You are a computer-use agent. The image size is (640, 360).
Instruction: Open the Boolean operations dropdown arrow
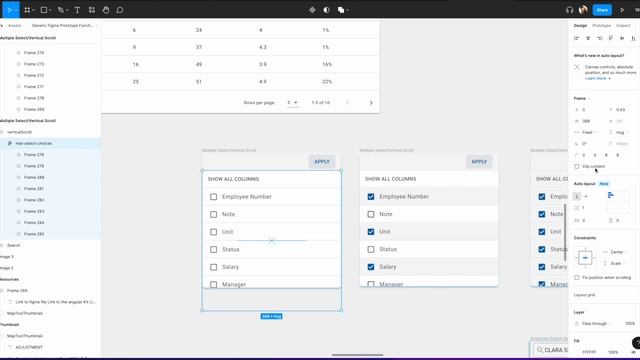pos(347,10)
